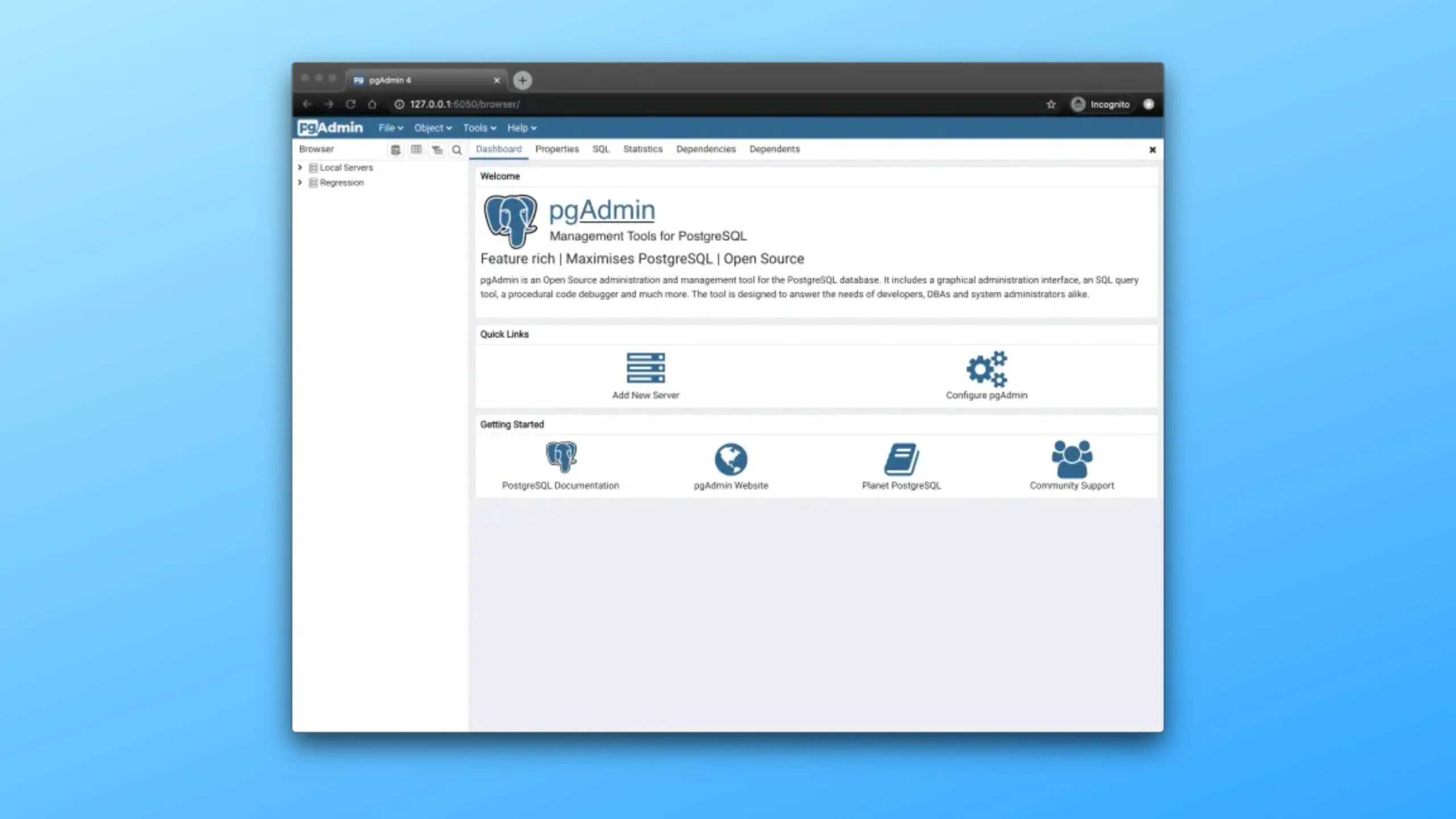Screen dimensions: 1456x819
Task: Switch to the Properties tab
Action: 557,149
